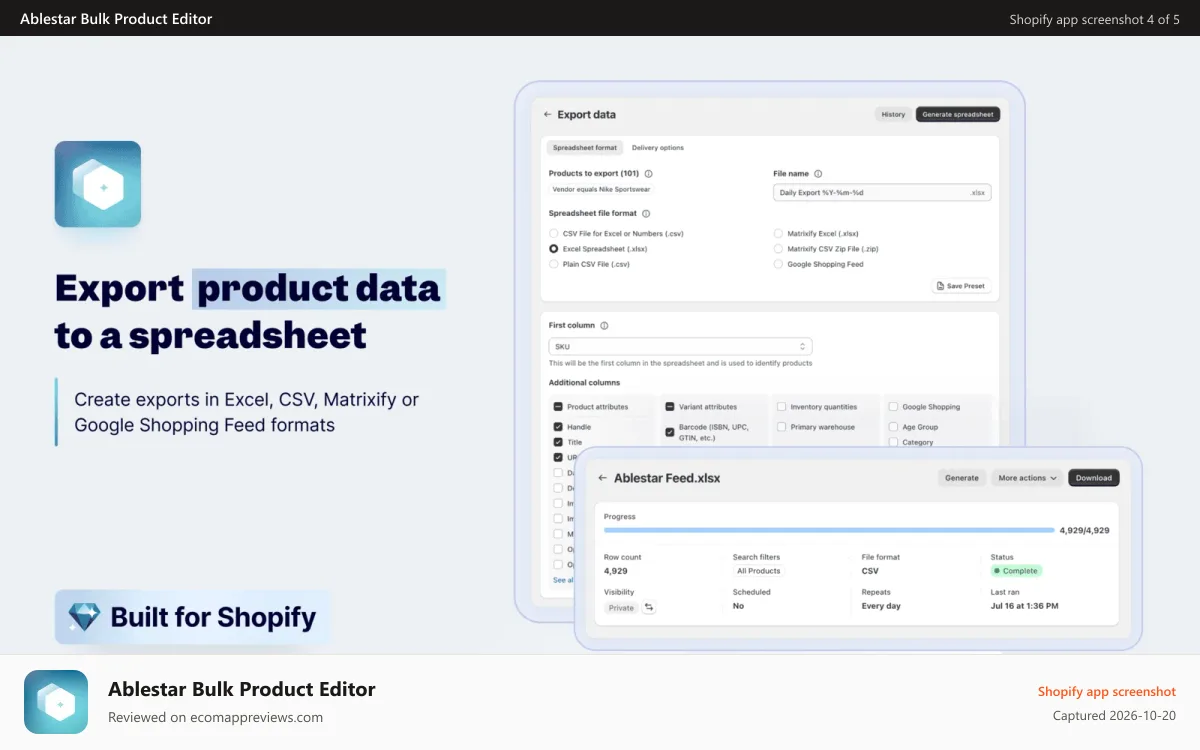Check the Google Shopping checkbox
Viewport: 1200px width, 750px height.
pyautogui.click(x=893, y=407)
